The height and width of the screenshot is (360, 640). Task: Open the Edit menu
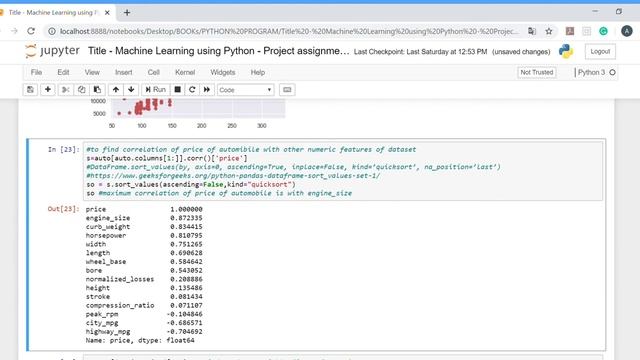coord(63,72)
